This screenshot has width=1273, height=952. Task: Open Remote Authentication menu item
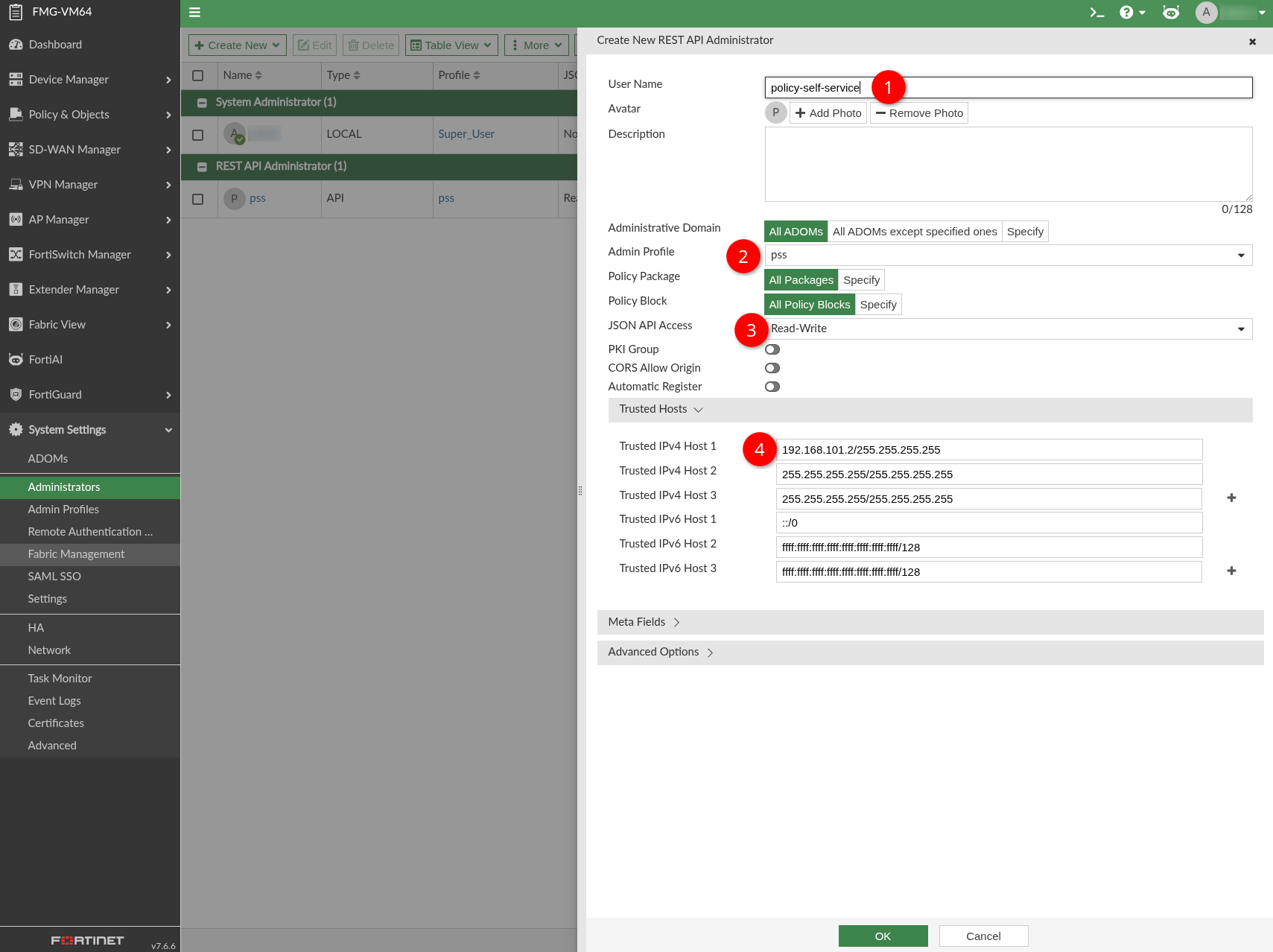point(90,532)
